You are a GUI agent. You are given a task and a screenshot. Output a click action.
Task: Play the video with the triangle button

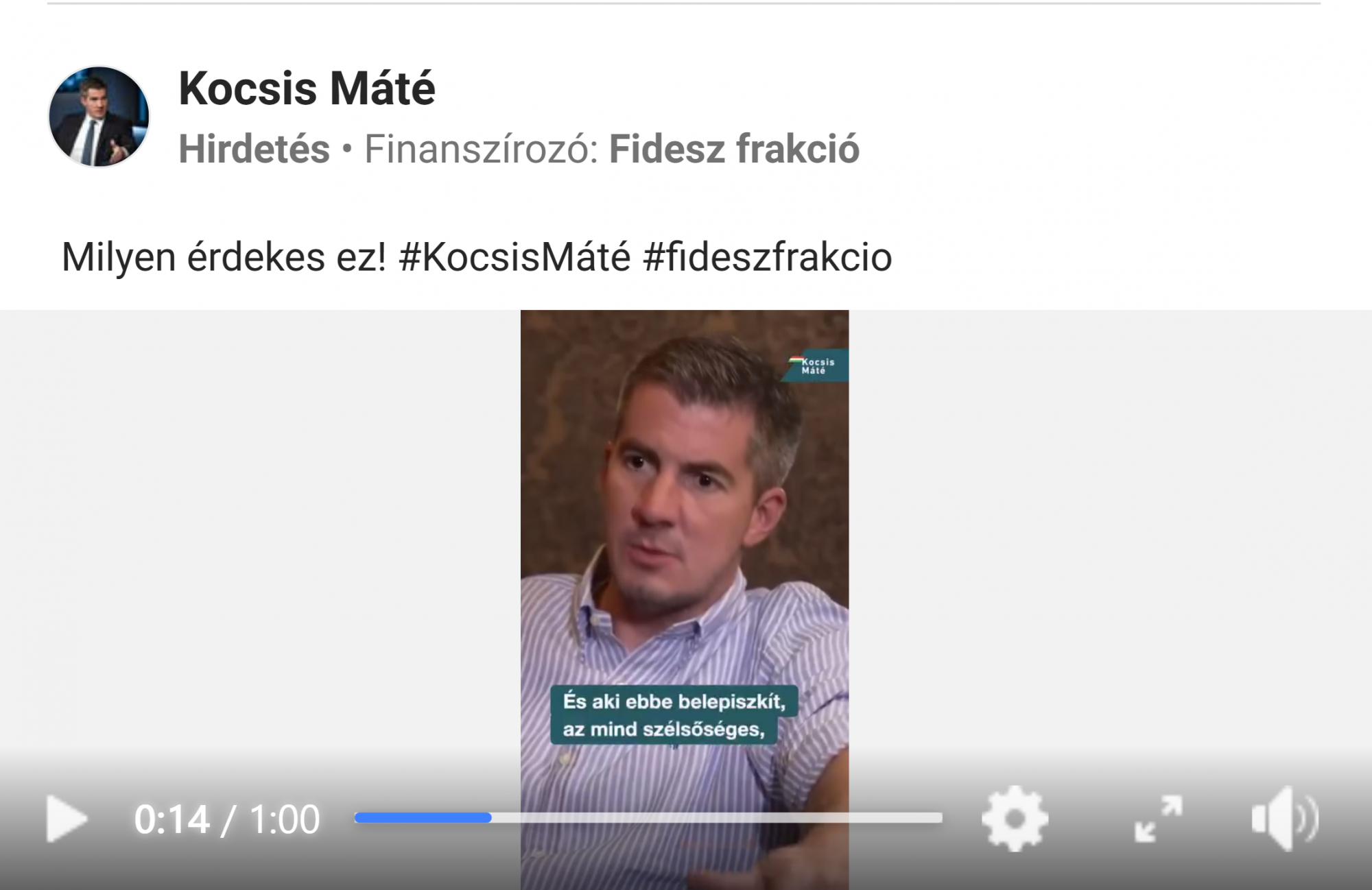click(x=67, y=819)
